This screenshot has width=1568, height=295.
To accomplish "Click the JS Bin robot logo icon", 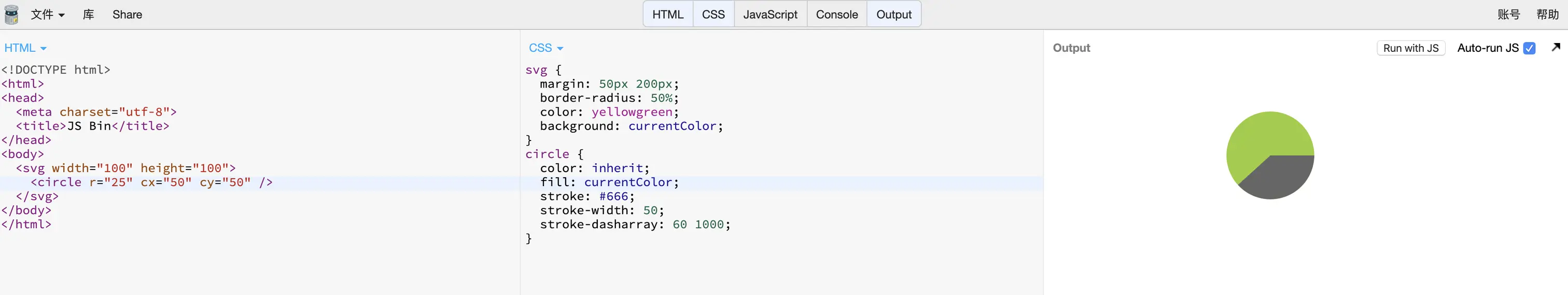I will pyautogui.click(x=11, y=15).
